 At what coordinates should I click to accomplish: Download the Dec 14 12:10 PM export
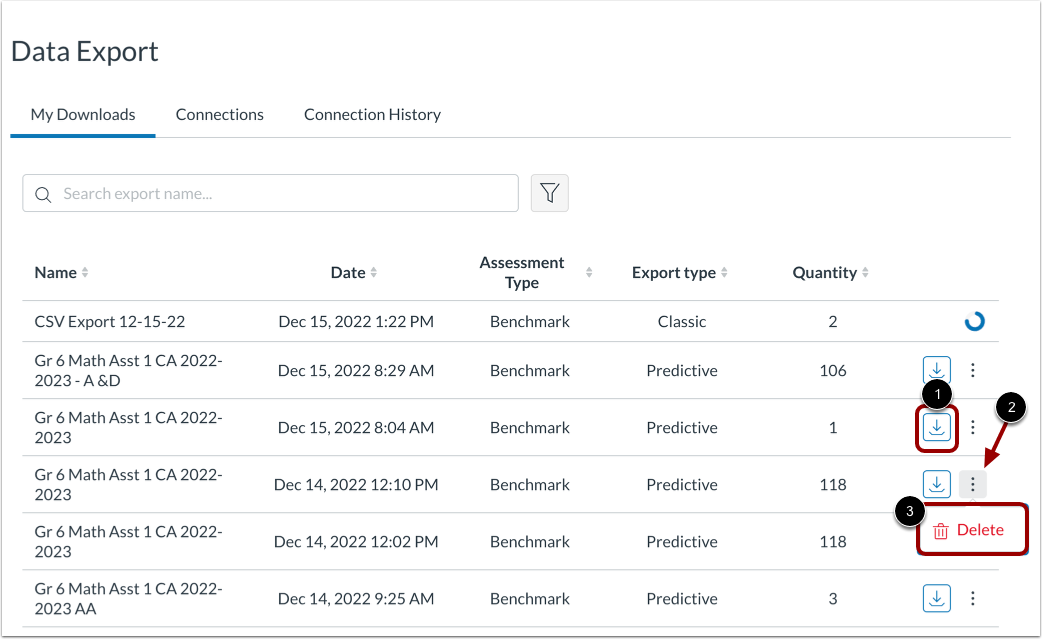(936, 484)
